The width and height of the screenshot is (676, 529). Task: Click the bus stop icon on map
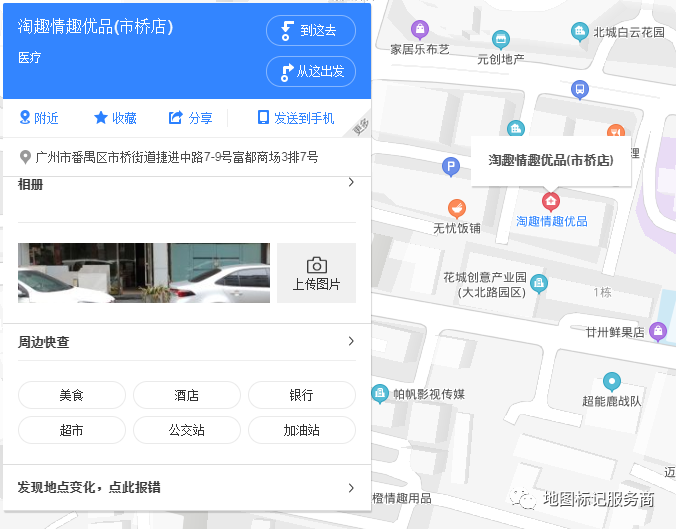[579, 90]
